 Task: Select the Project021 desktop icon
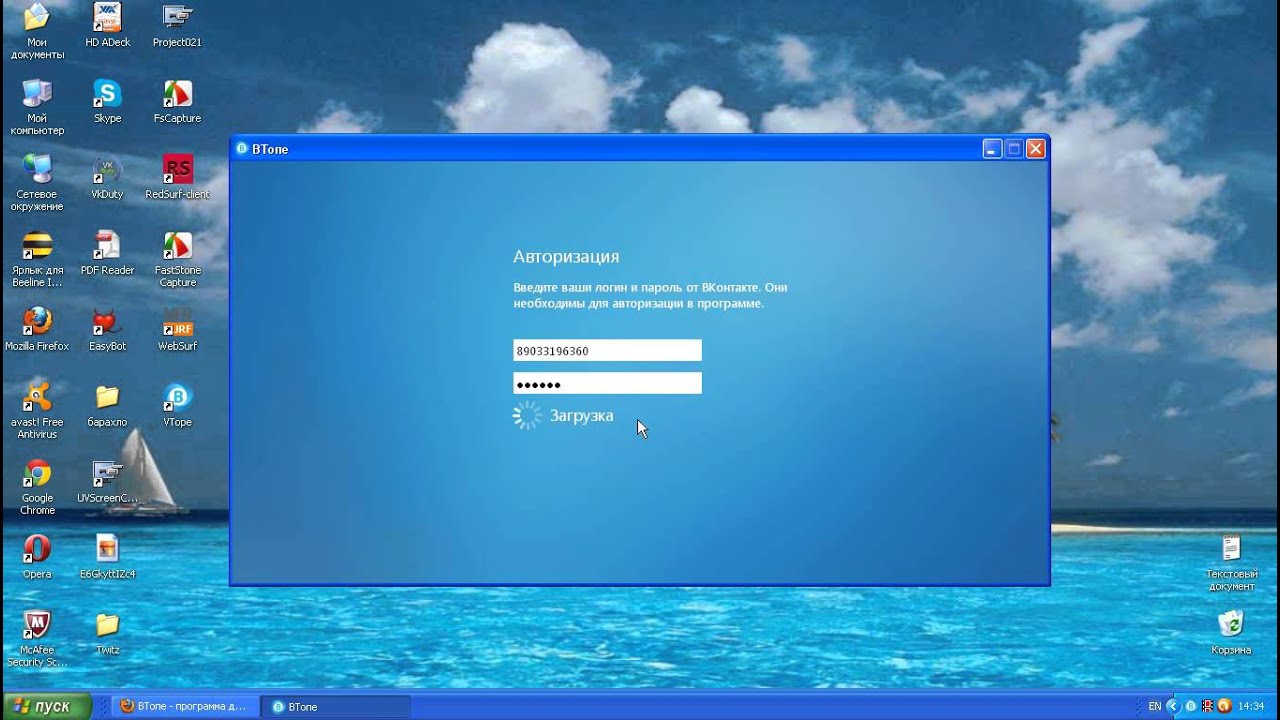click(177, 25)
